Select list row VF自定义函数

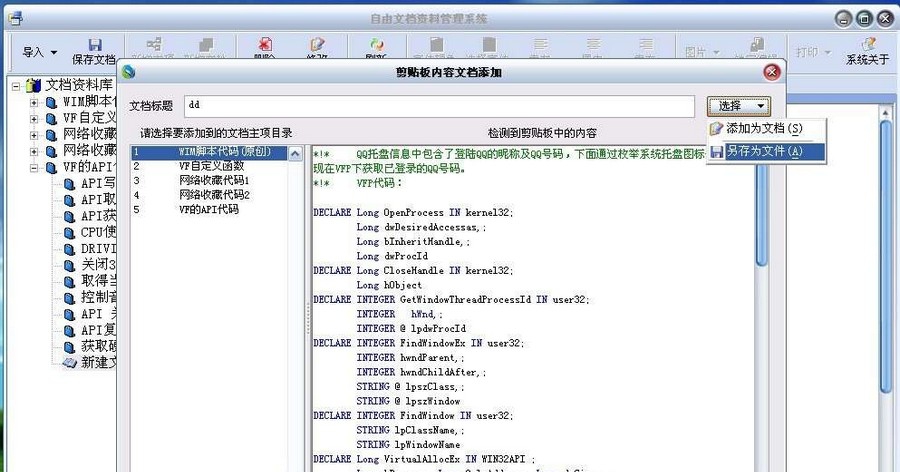[209, 167]
